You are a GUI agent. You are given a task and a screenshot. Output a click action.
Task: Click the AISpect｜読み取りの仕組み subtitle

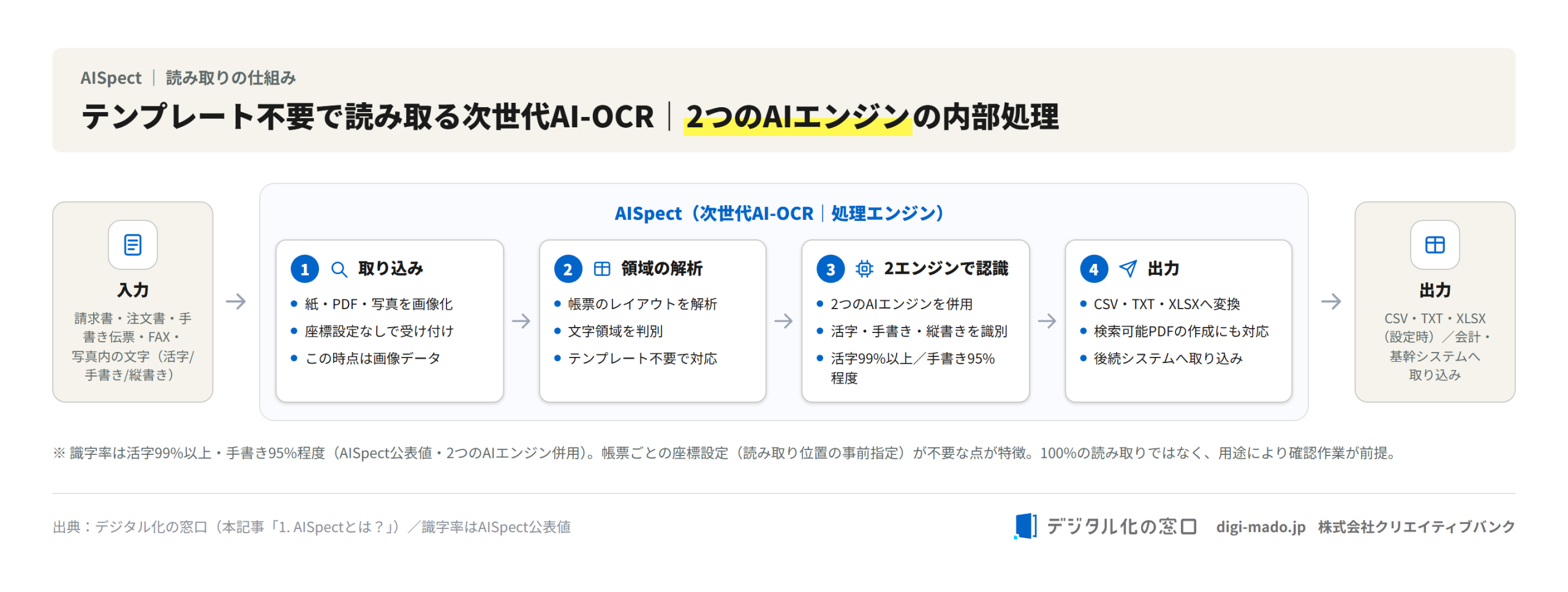(188, 78)
